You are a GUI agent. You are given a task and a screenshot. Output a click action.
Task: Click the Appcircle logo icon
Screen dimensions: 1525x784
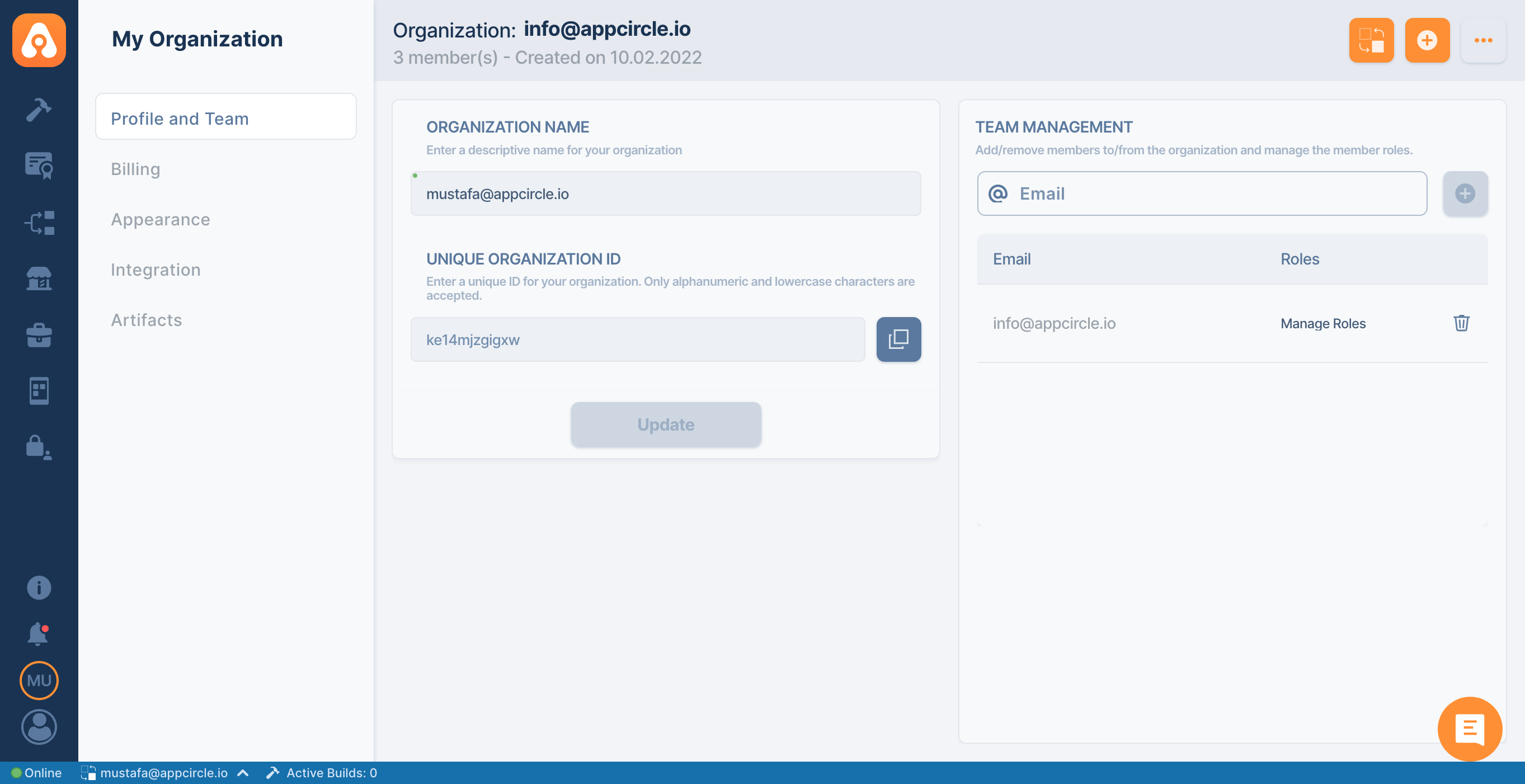pyautogui.click(x=39, y=40)
